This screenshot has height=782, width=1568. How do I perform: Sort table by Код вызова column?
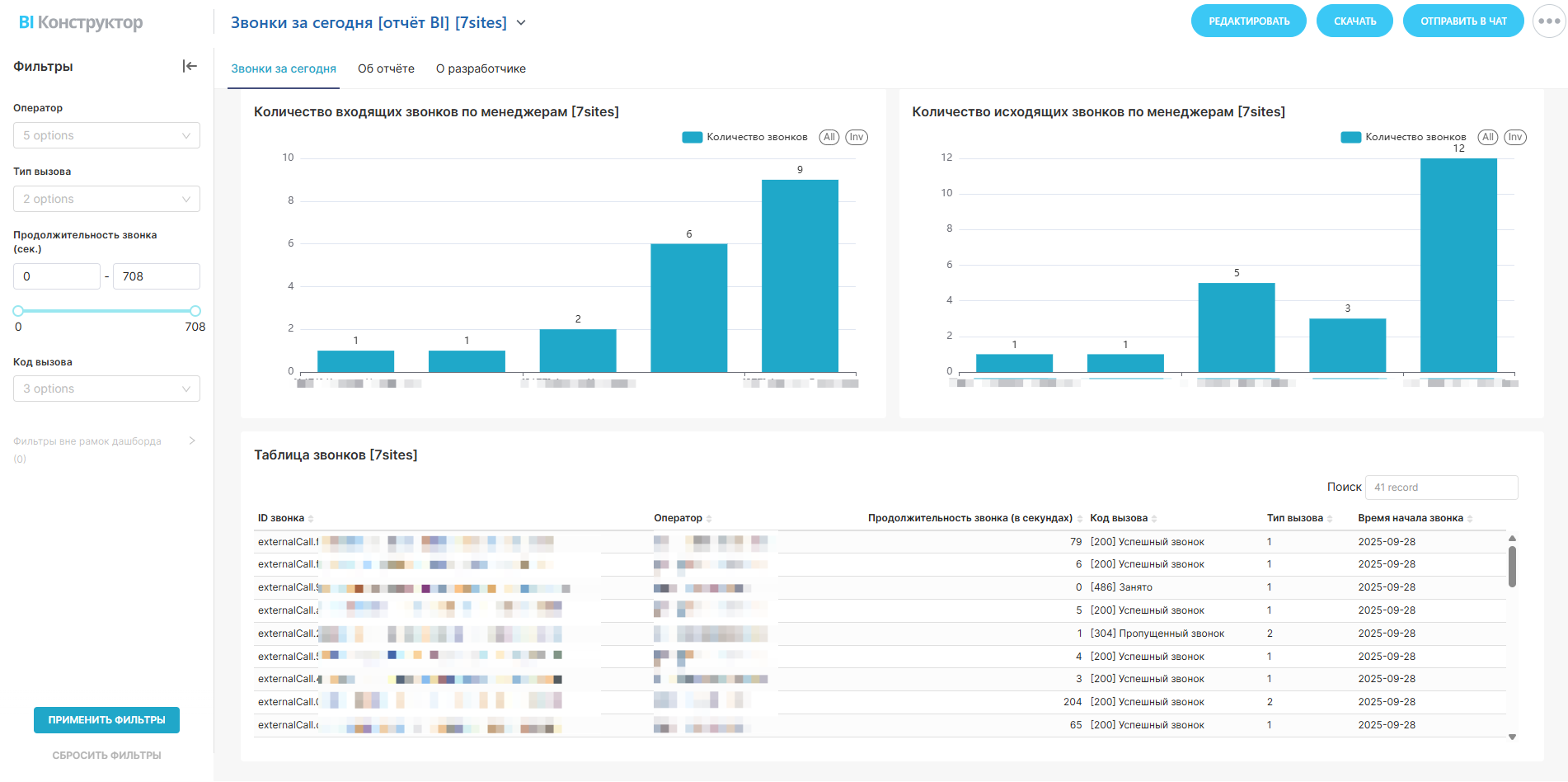coord(1123,518)
